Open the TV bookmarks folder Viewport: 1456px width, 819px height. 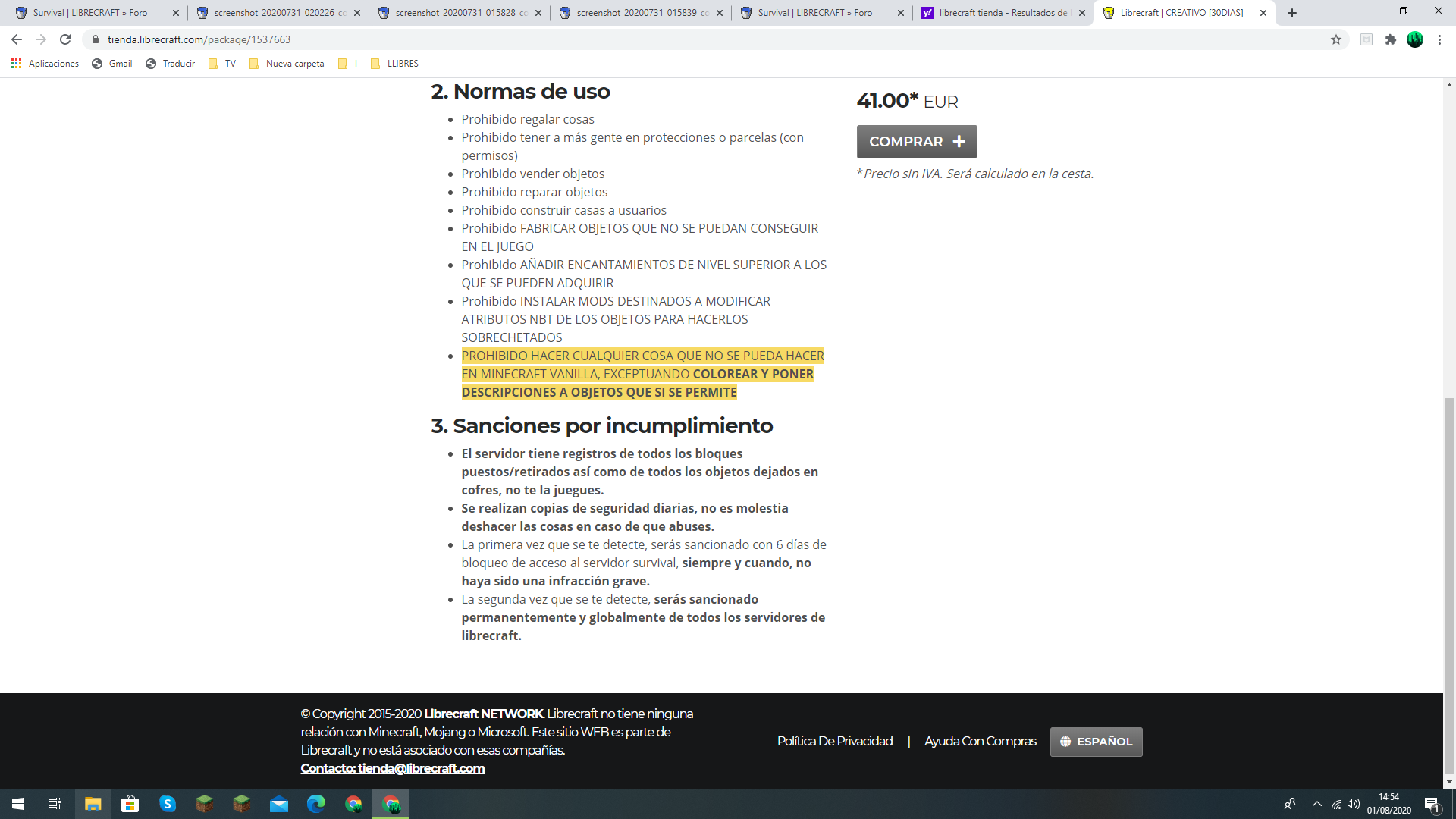pos(221,64)
